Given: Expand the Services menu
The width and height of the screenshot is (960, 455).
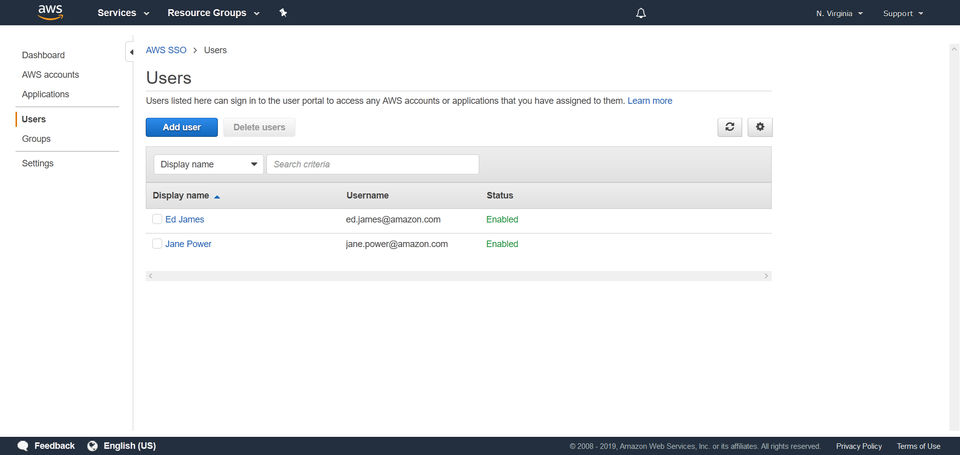Looking at the screenshot, I should click(123, 13).
